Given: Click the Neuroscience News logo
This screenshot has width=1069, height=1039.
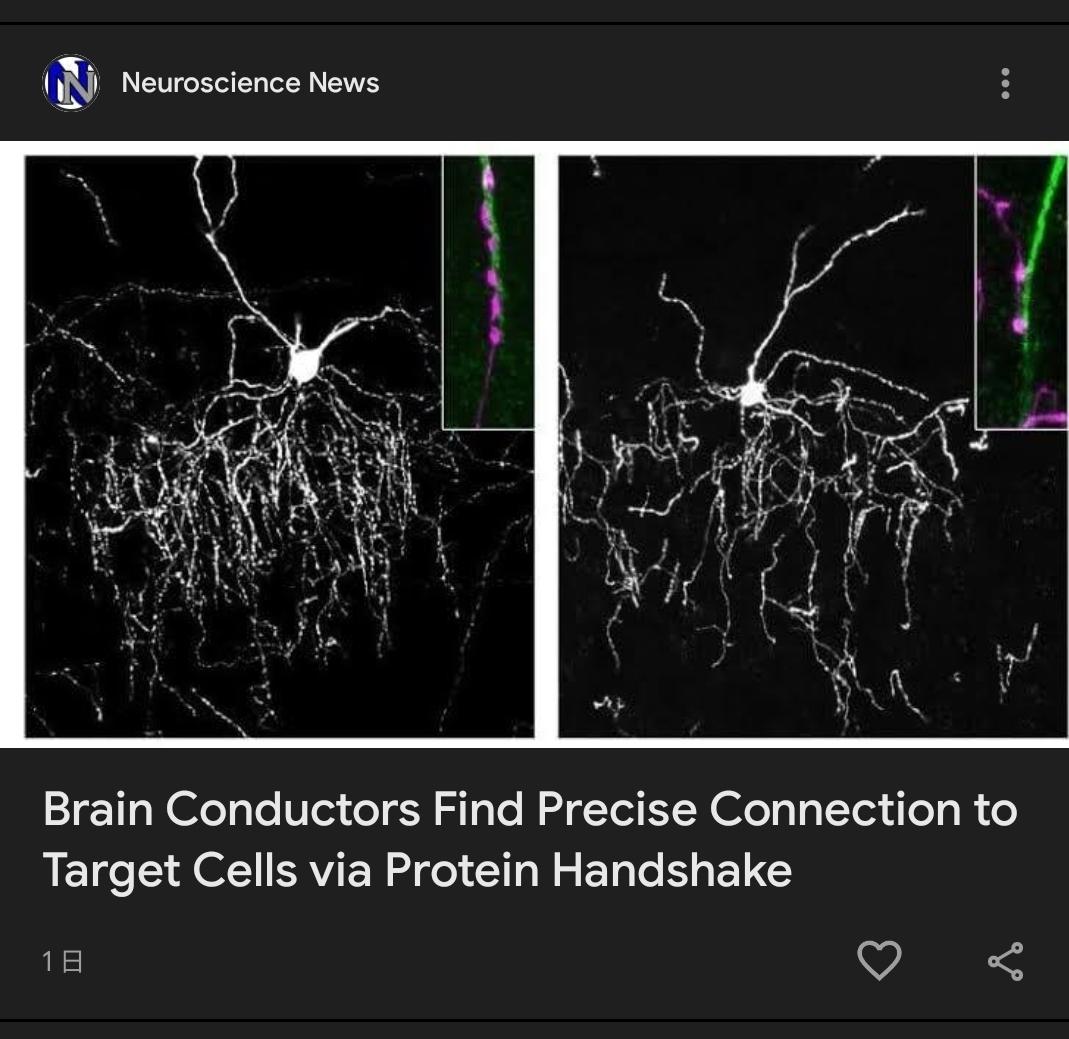Looking at the screenshot, I should pyautogui.click(x=71, y=83).
